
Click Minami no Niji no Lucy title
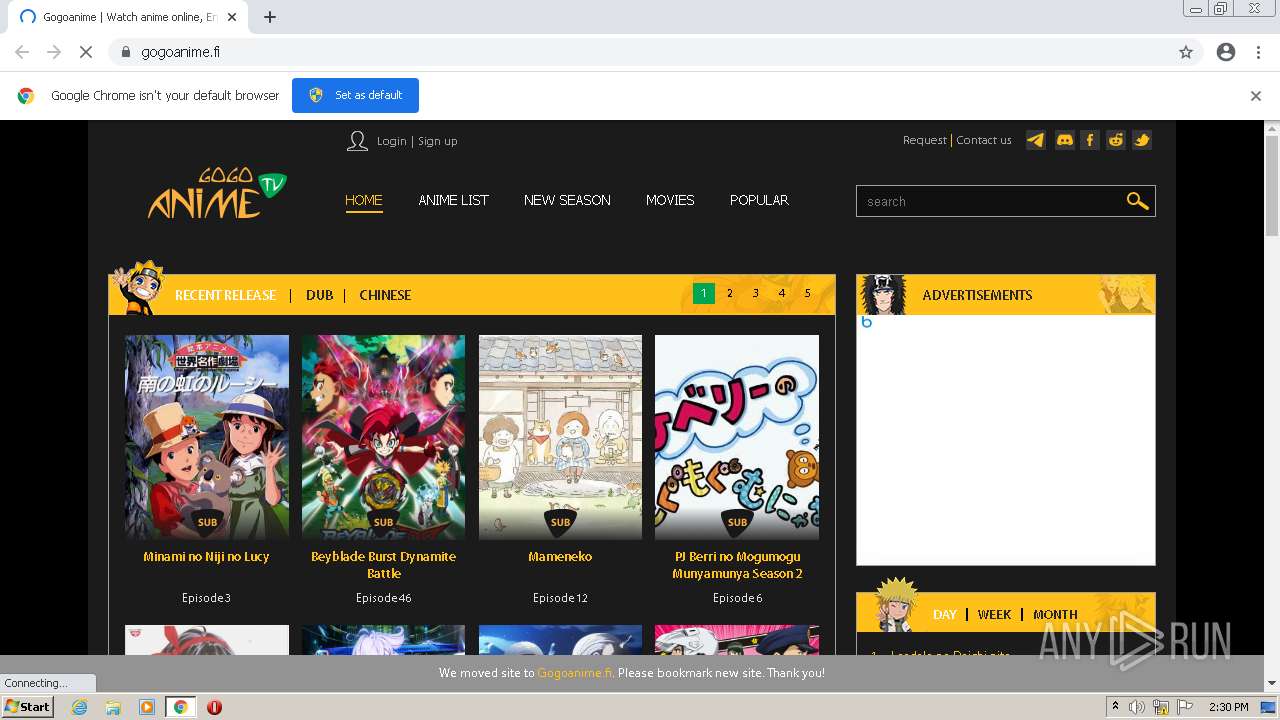click(206, 557)
